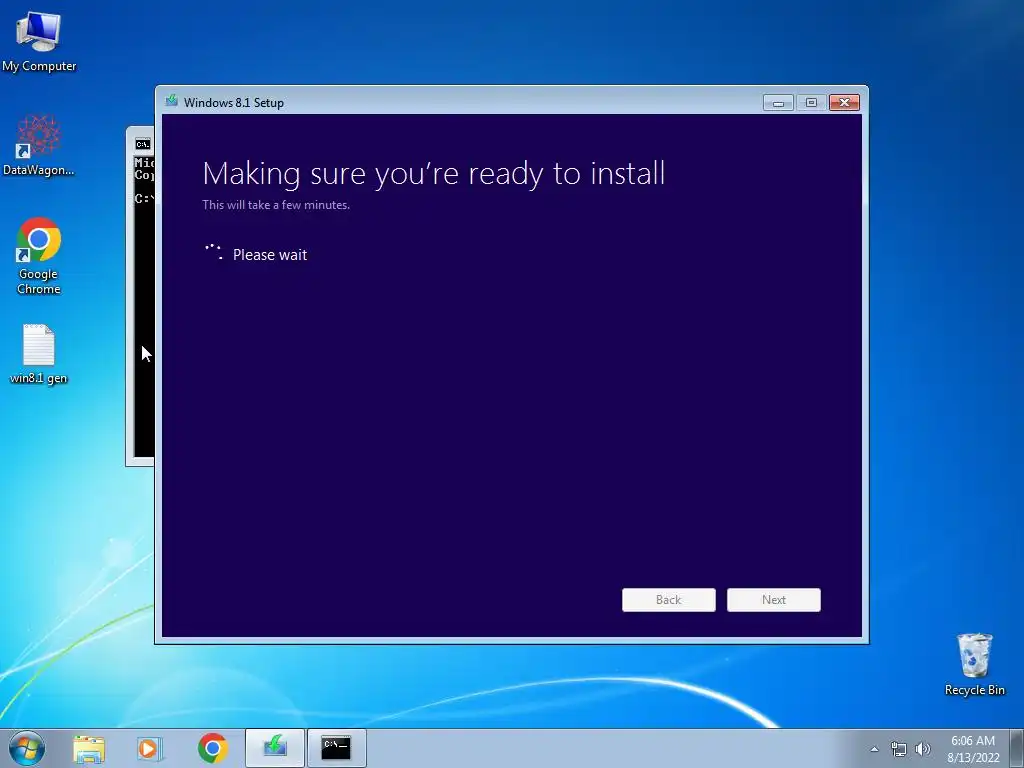Image resolution: width=1024 pixels, height=768 pixels.
Task: Open the My Computer desktop icon
Action: tap(39, 41)
